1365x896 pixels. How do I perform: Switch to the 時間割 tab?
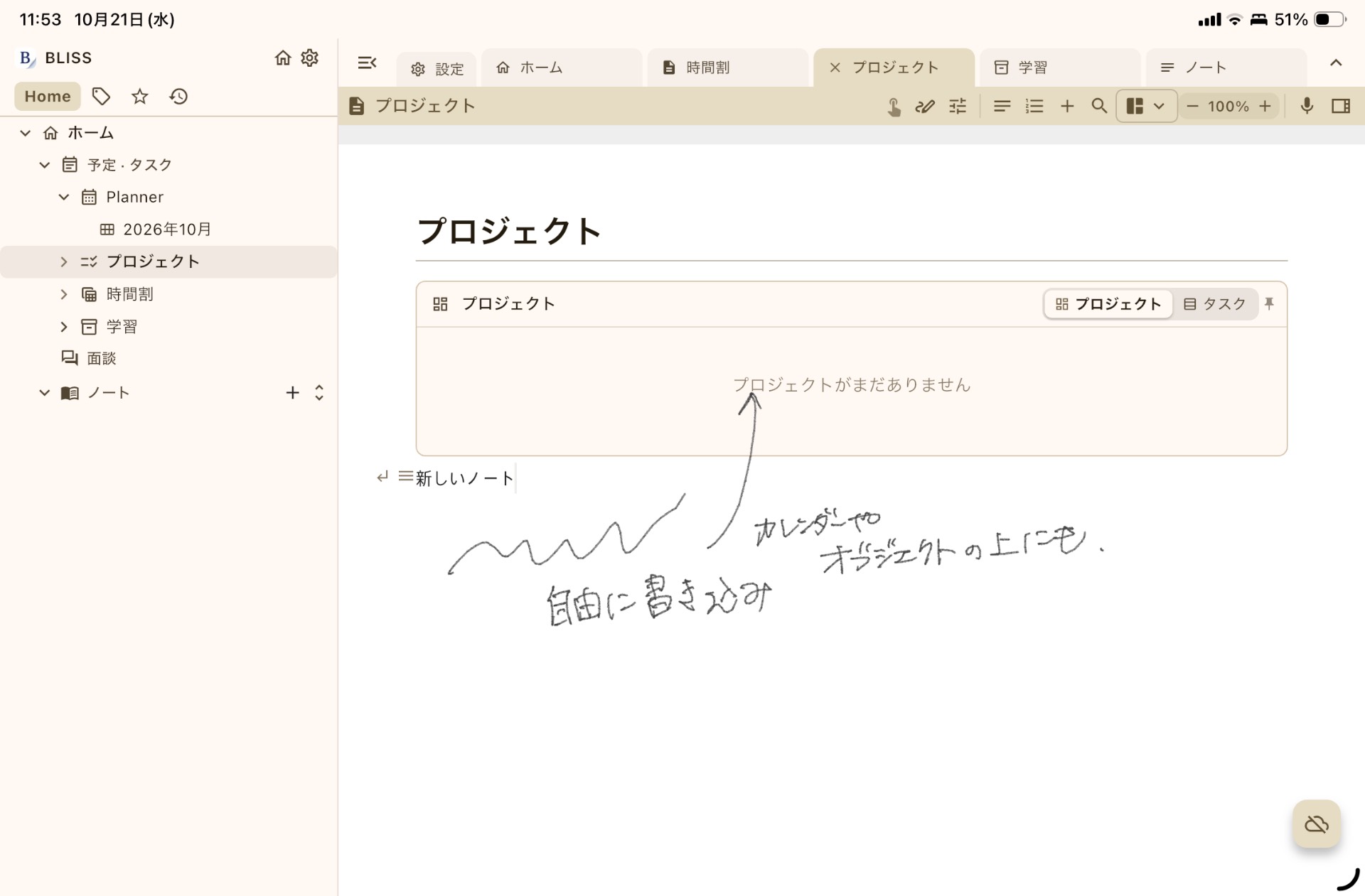(x=727, y=68)
